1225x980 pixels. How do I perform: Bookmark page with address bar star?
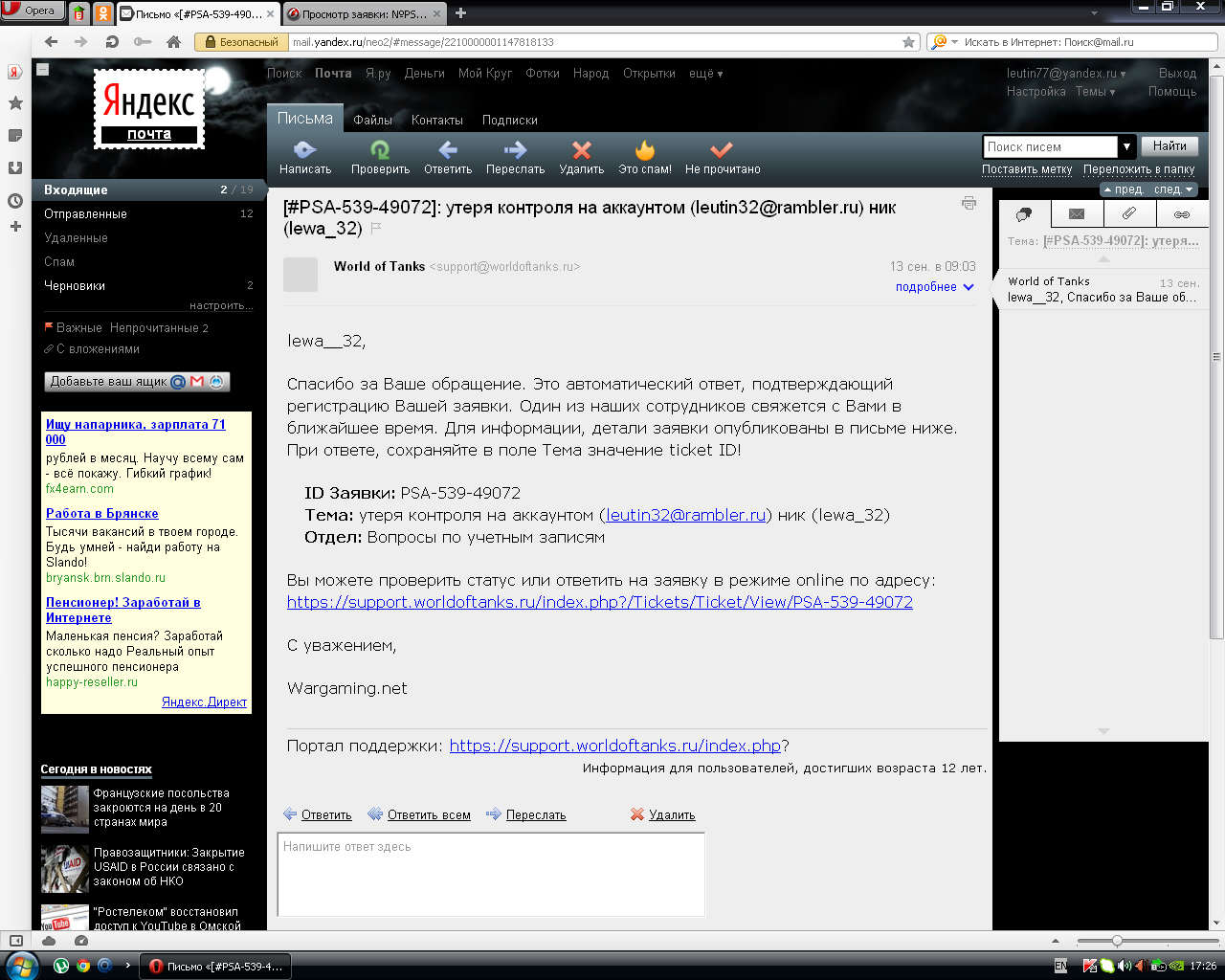point(908,42)
